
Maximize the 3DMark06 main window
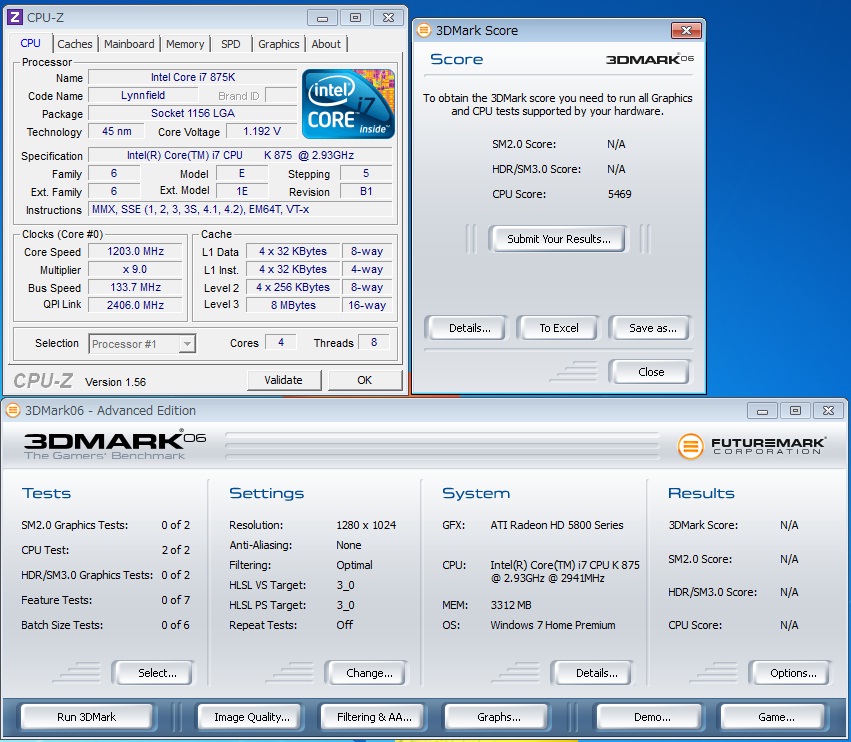point(795,410)
